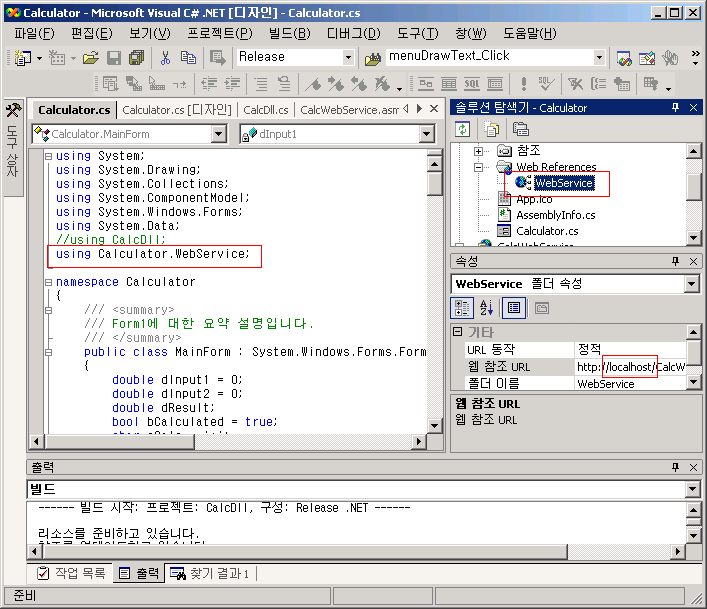Open the dInput1 member dropdown
The width and height of the screenshot is (707, 609).
tap(426, 134)
